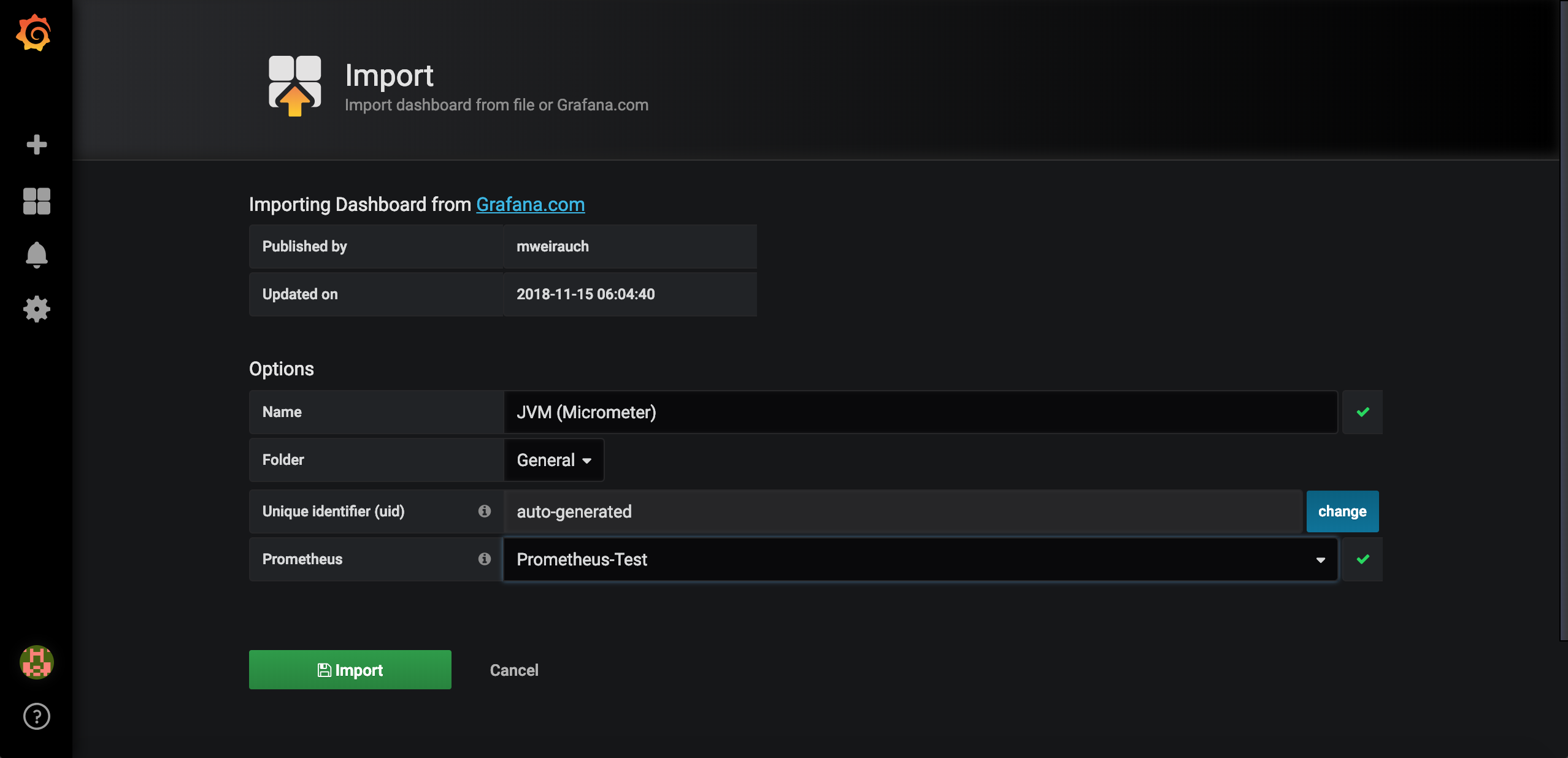Open the Create plus menu icon
This screenshot has height=758, width=1568.
37,145
